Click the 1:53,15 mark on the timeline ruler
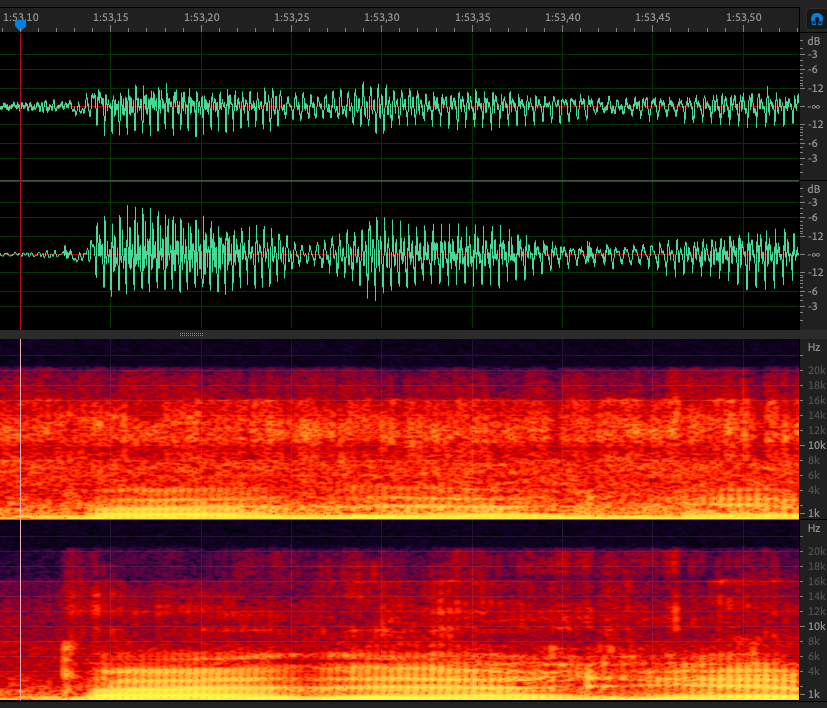Viewport: 827px width, 708px height. [x=110, y=17]
